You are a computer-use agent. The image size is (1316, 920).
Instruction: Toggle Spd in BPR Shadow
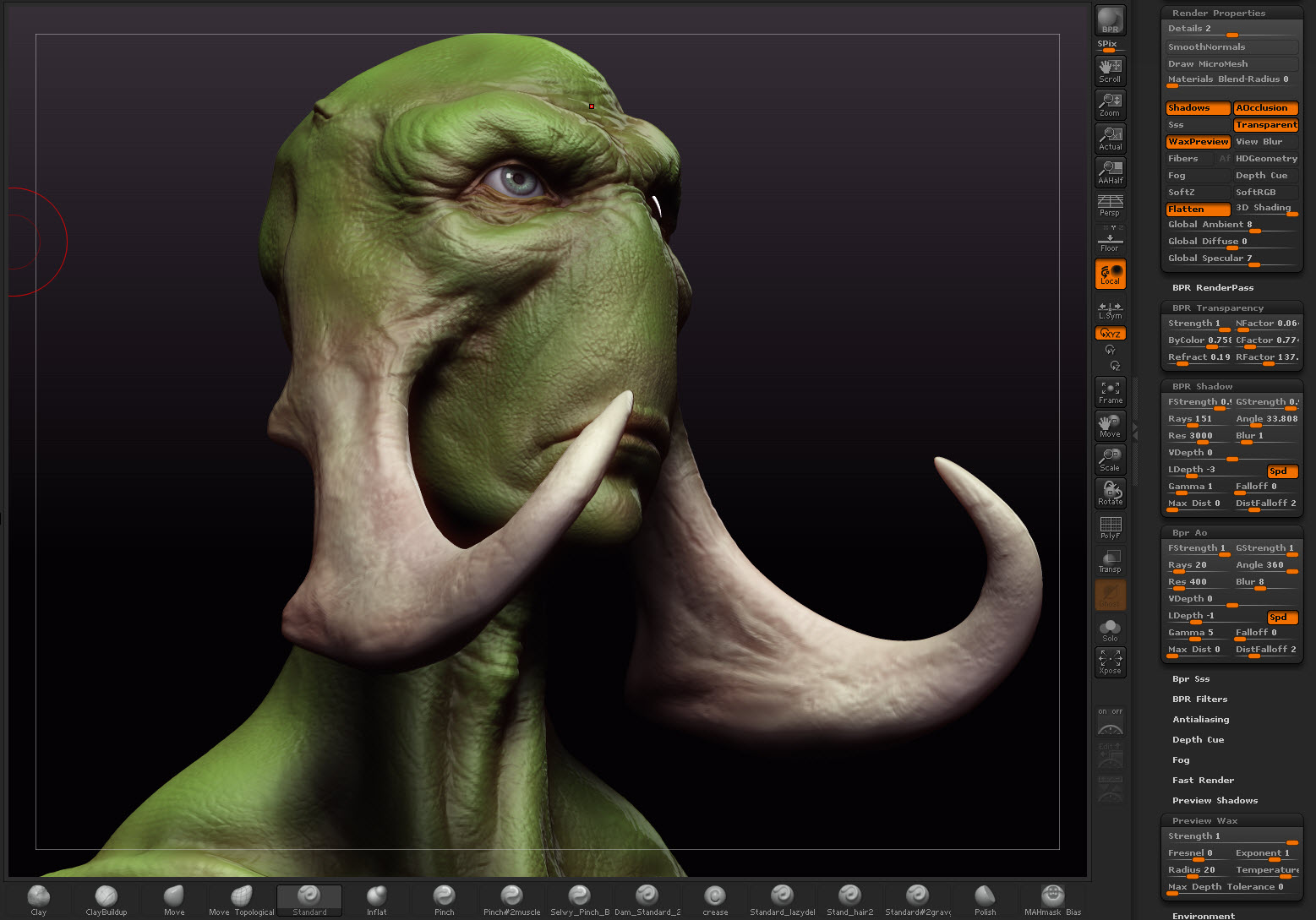tap(1282, 471)
